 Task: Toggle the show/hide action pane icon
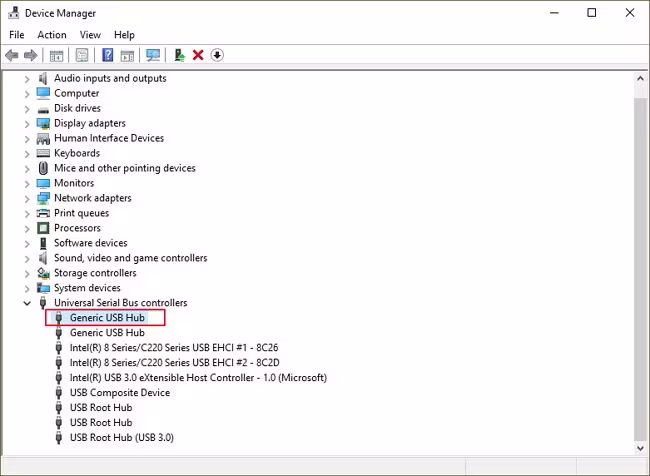(127, 55)
